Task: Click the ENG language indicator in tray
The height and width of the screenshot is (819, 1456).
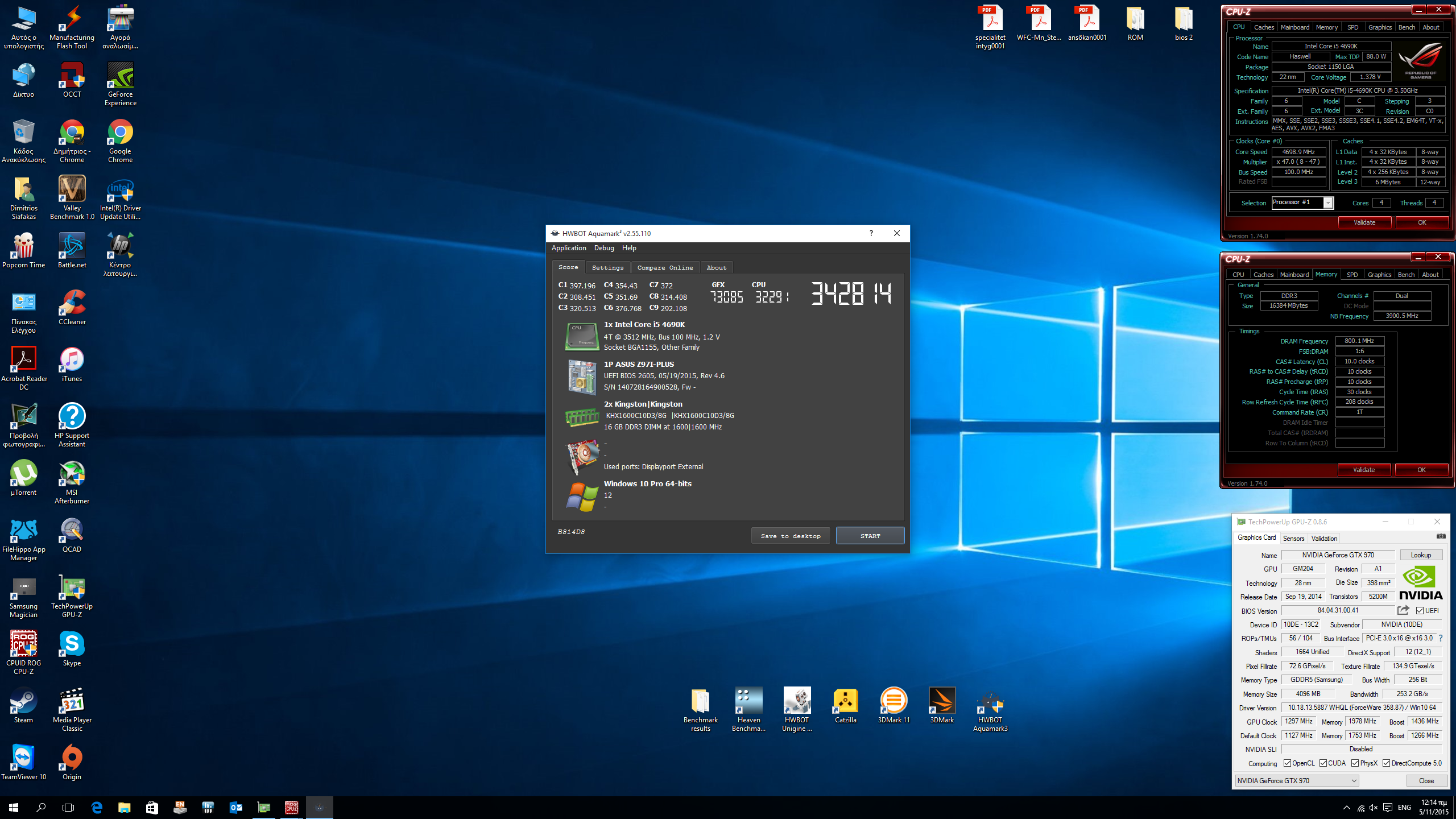Action: (1404, 808)
